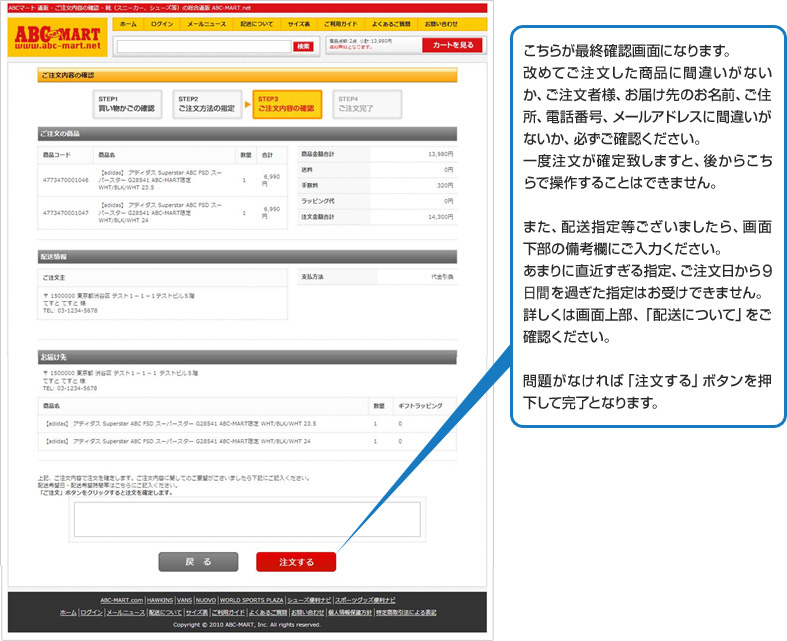Focus the product search field
This screenshot has height=641, width=787.
click(204, 47)
